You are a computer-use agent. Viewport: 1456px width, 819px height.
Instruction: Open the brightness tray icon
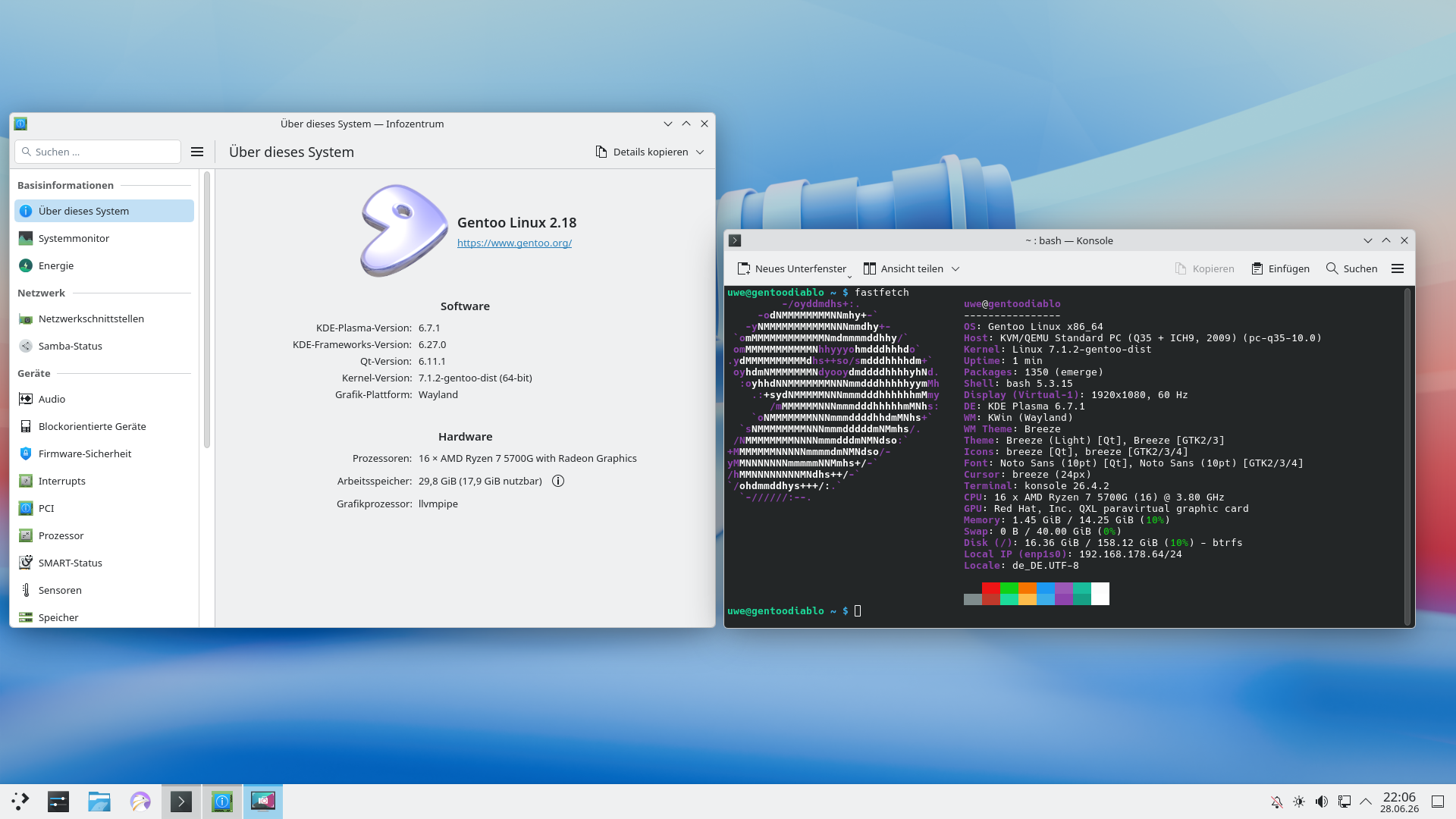[1299, 802]
